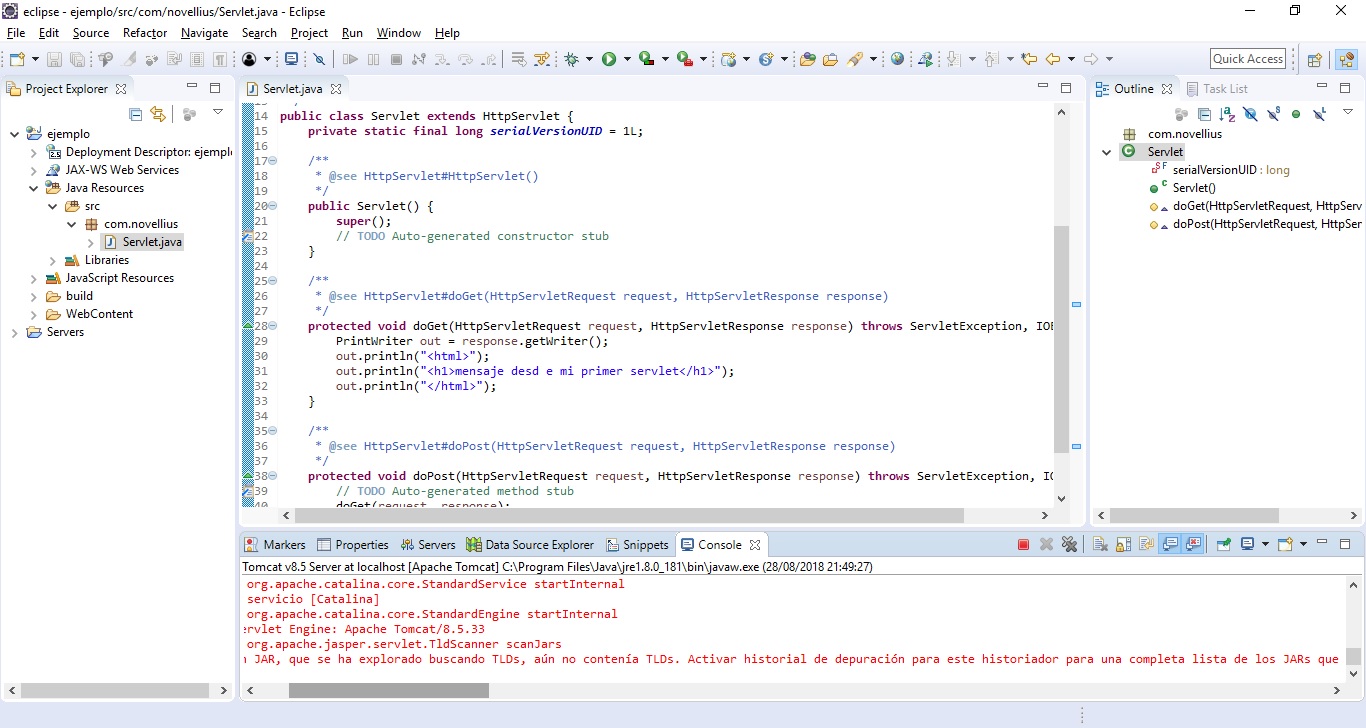Toggle Hide Fields in Outline toolbar

pos(1250,114)
